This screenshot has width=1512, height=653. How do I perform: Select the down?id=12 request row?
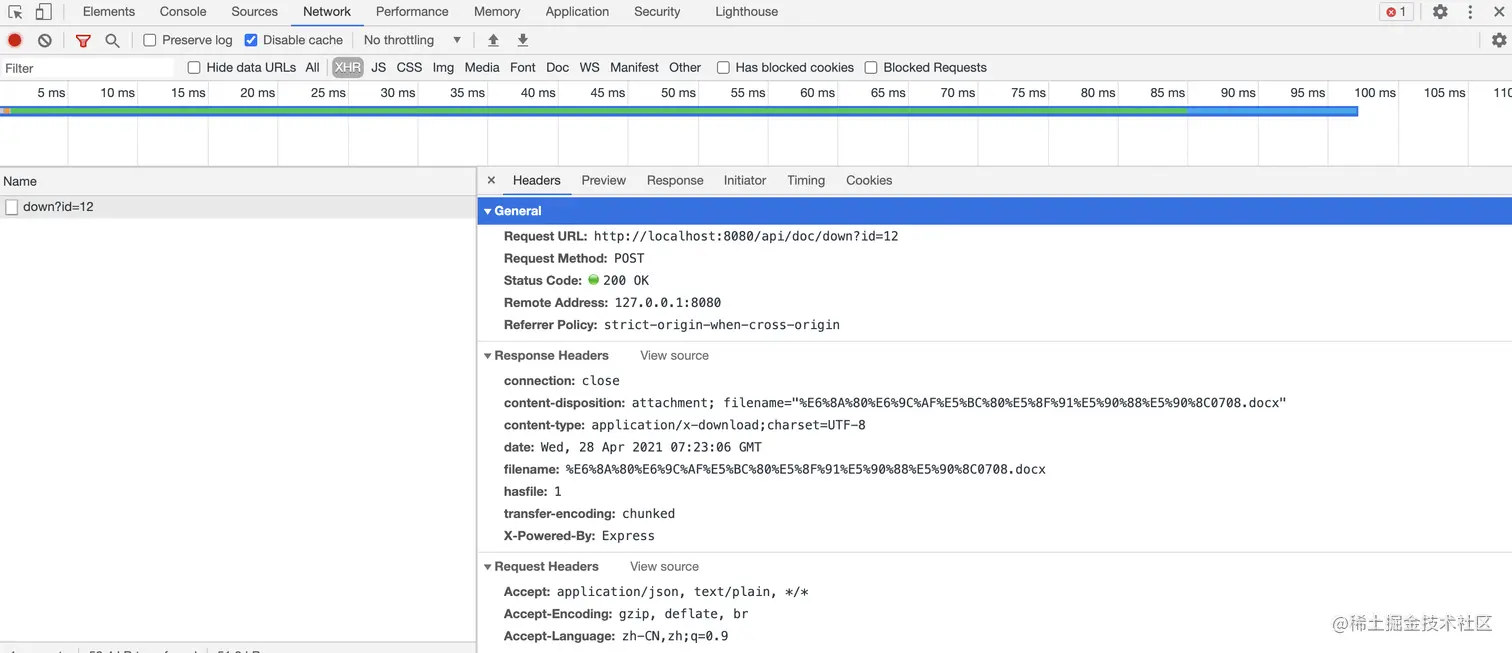238,207
